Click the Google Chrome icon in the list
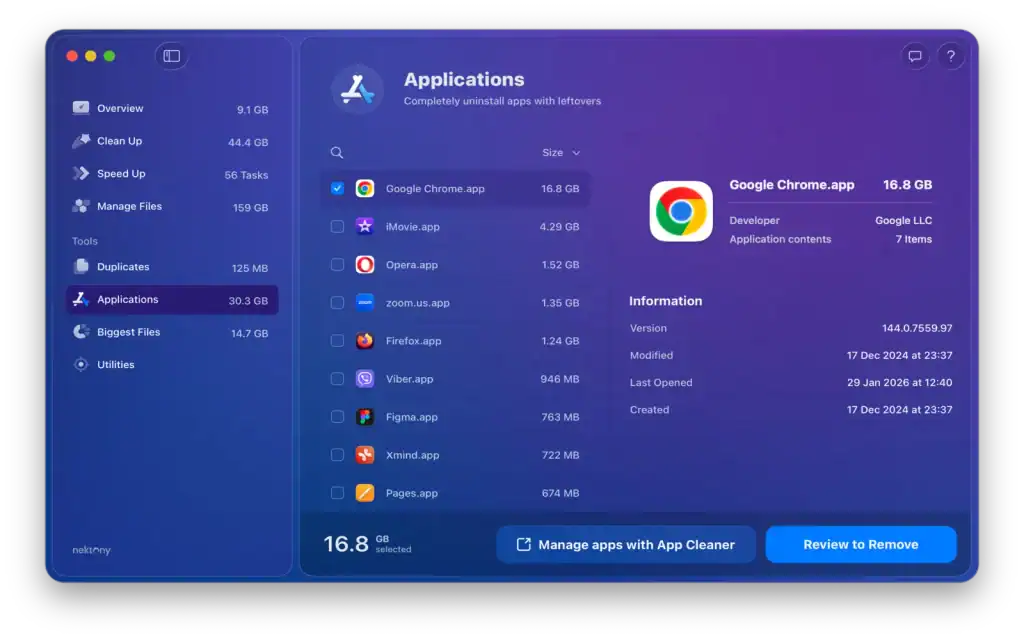Viewport: 1024px width, 640px height. pyautogui.click(x=365, y=189)
